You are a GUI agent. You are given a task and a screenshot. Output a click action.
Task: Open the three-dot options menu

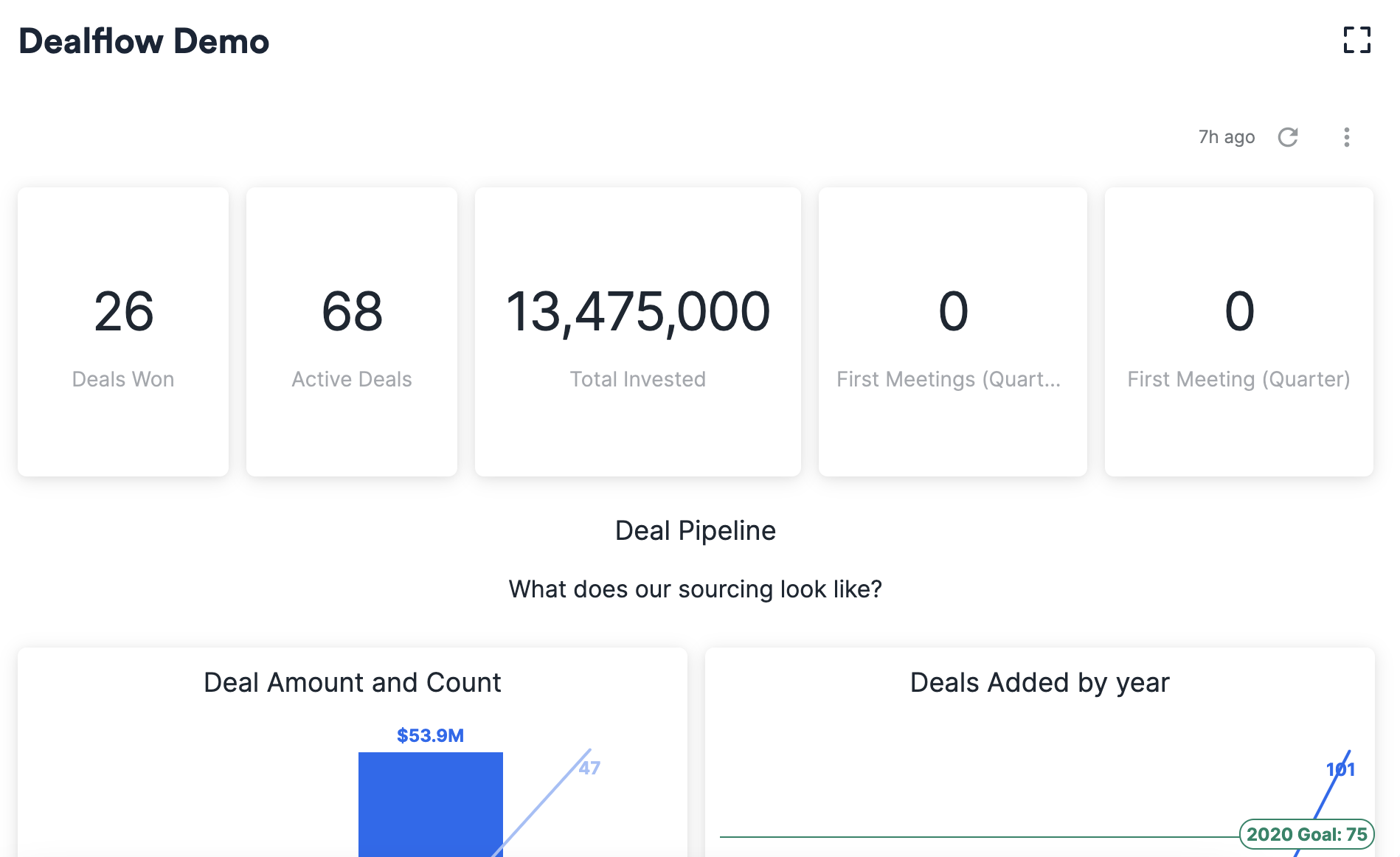(1346, 137)
